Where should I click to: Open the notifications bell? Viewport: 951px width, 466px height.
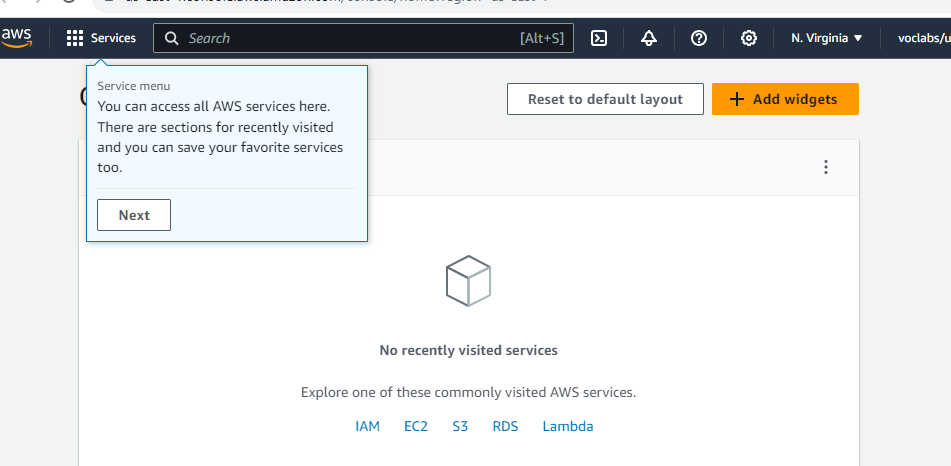coord(649,38)
